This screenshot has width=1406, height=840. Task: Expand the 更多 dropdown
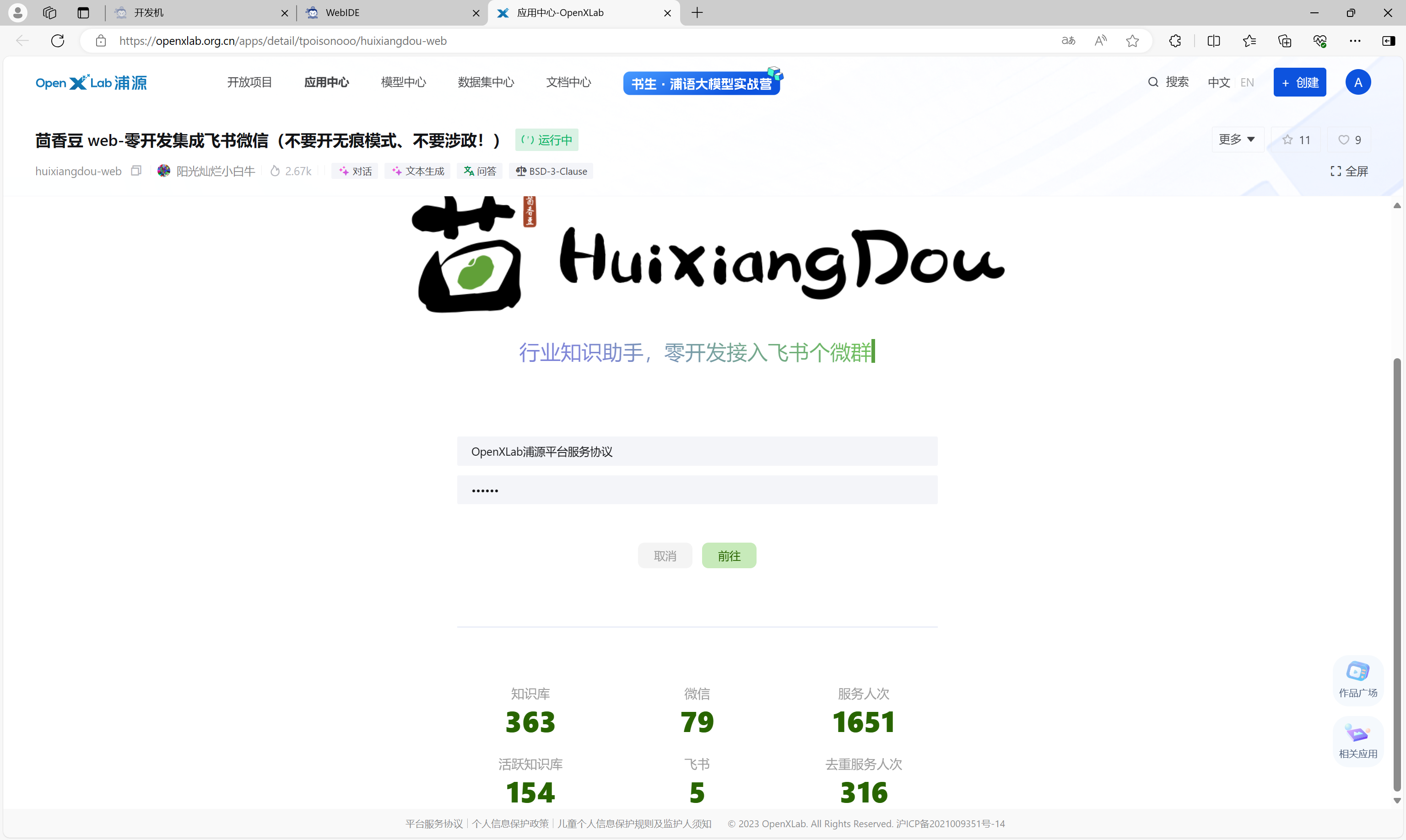tap(1237, 140)
